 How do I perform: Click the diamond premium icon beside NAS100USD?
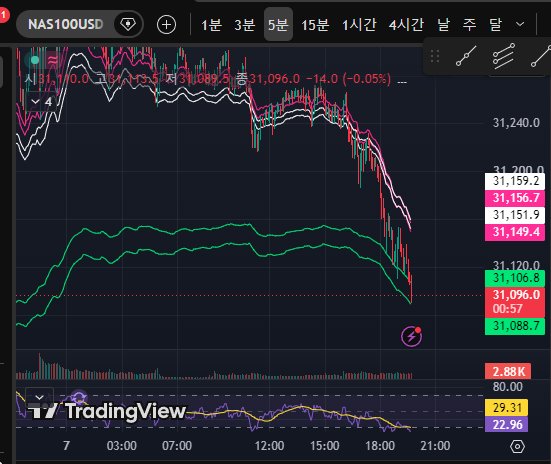click(128, 24)
